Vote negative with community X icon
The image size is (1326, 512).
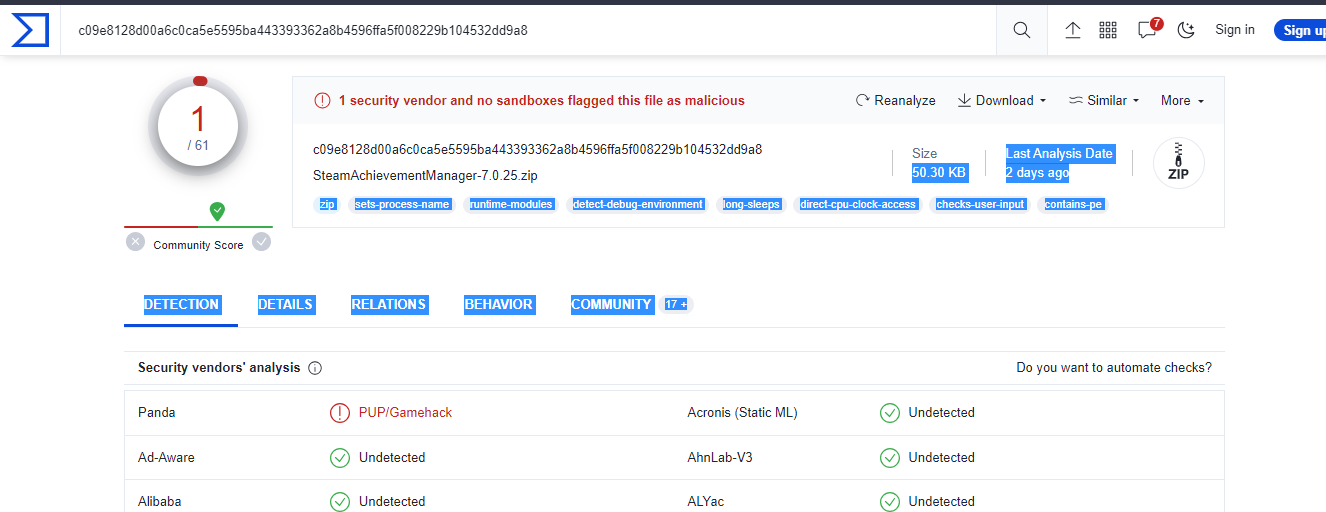coord(136,241)
